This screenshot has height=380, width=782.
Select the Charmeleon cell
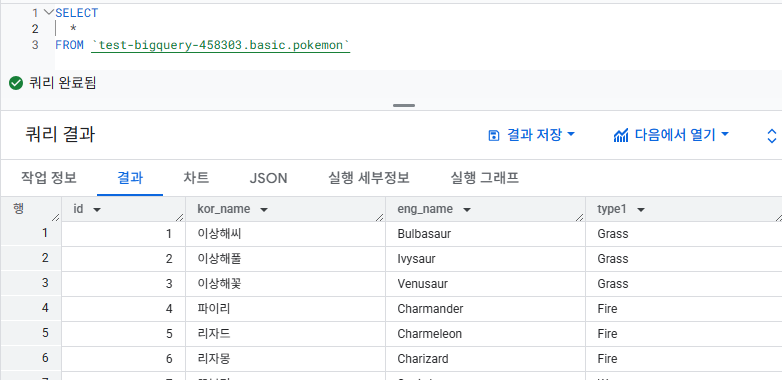point(485,334)
